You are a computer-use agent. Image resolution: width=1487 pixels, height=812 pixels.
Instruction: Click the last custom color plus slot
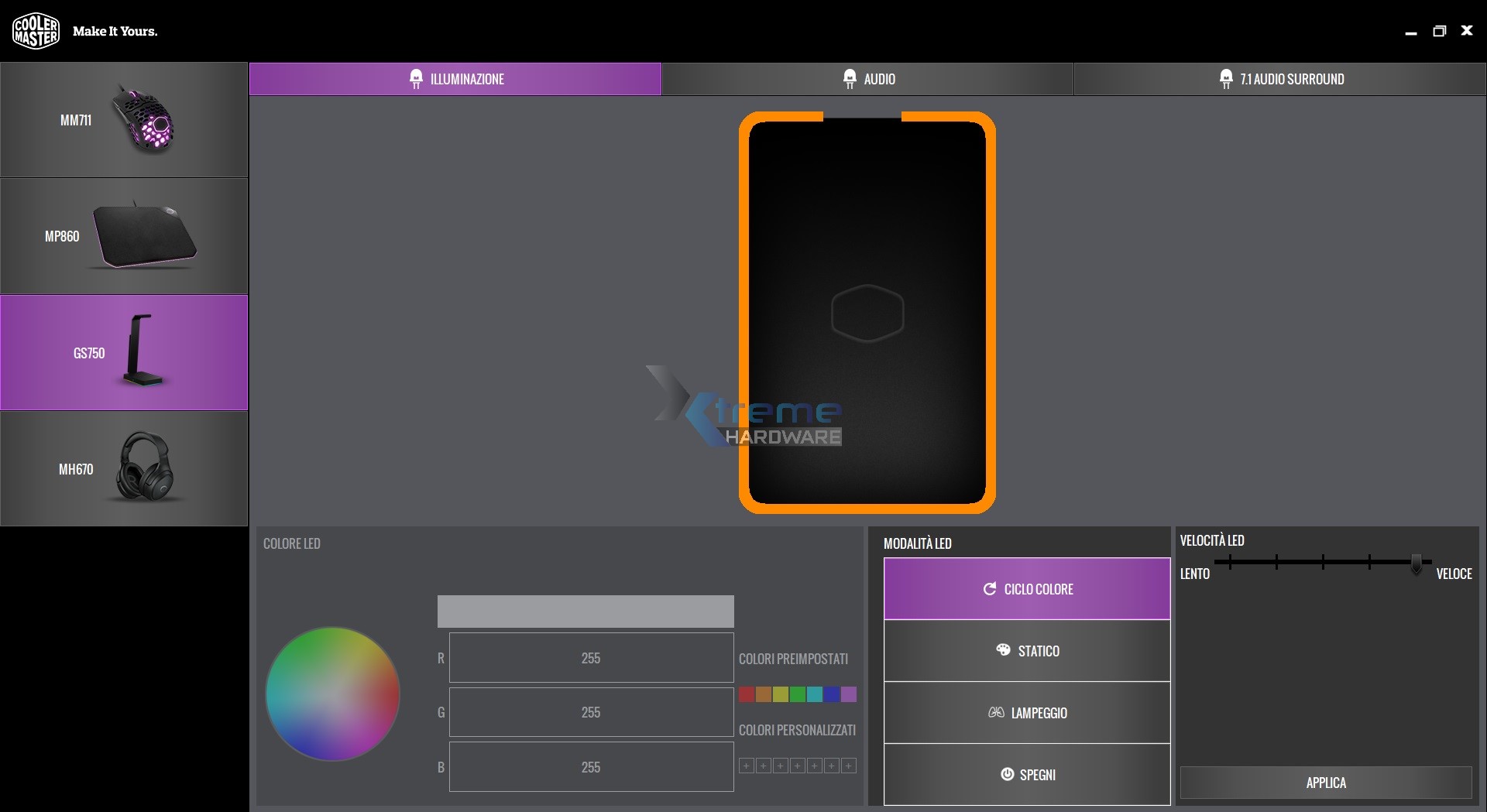coord(849,766)
